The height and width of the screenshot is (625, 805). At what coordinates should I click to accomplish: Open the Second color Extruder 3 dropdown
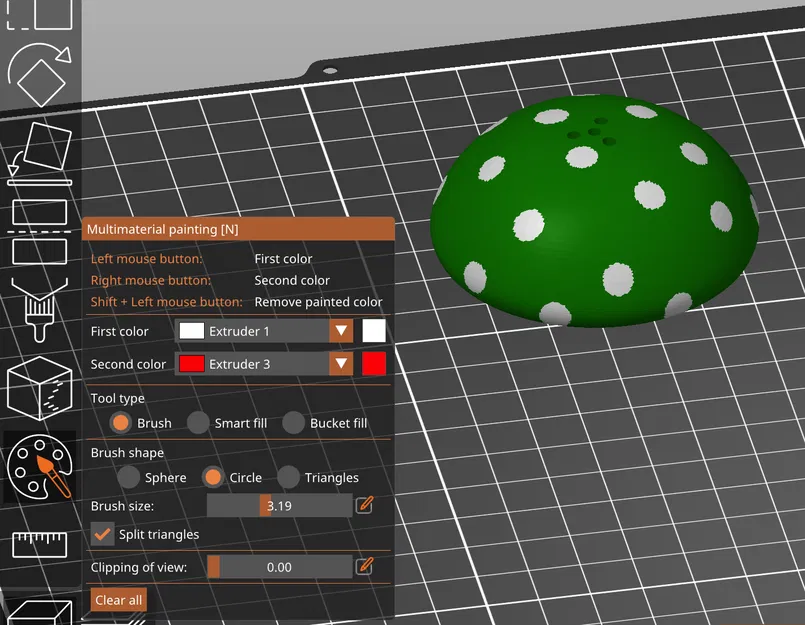coord(264,364)
